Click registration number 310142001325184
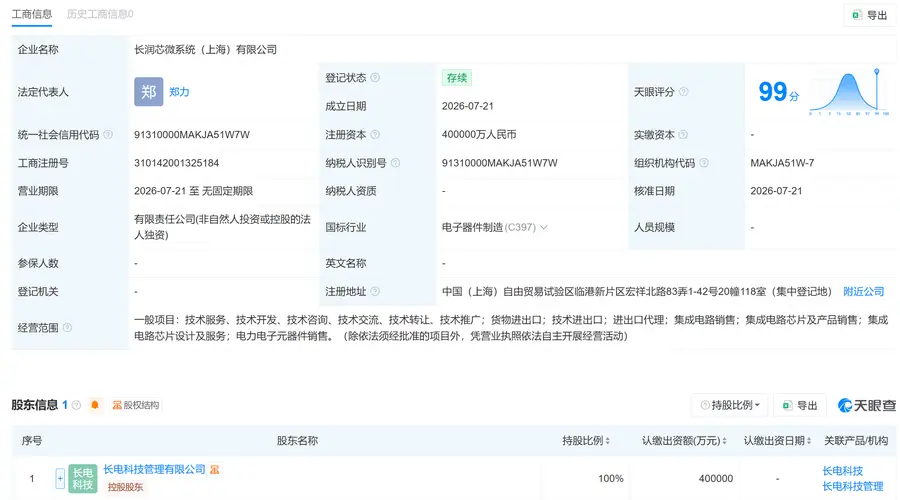The image size is (900, 500). 176,163
